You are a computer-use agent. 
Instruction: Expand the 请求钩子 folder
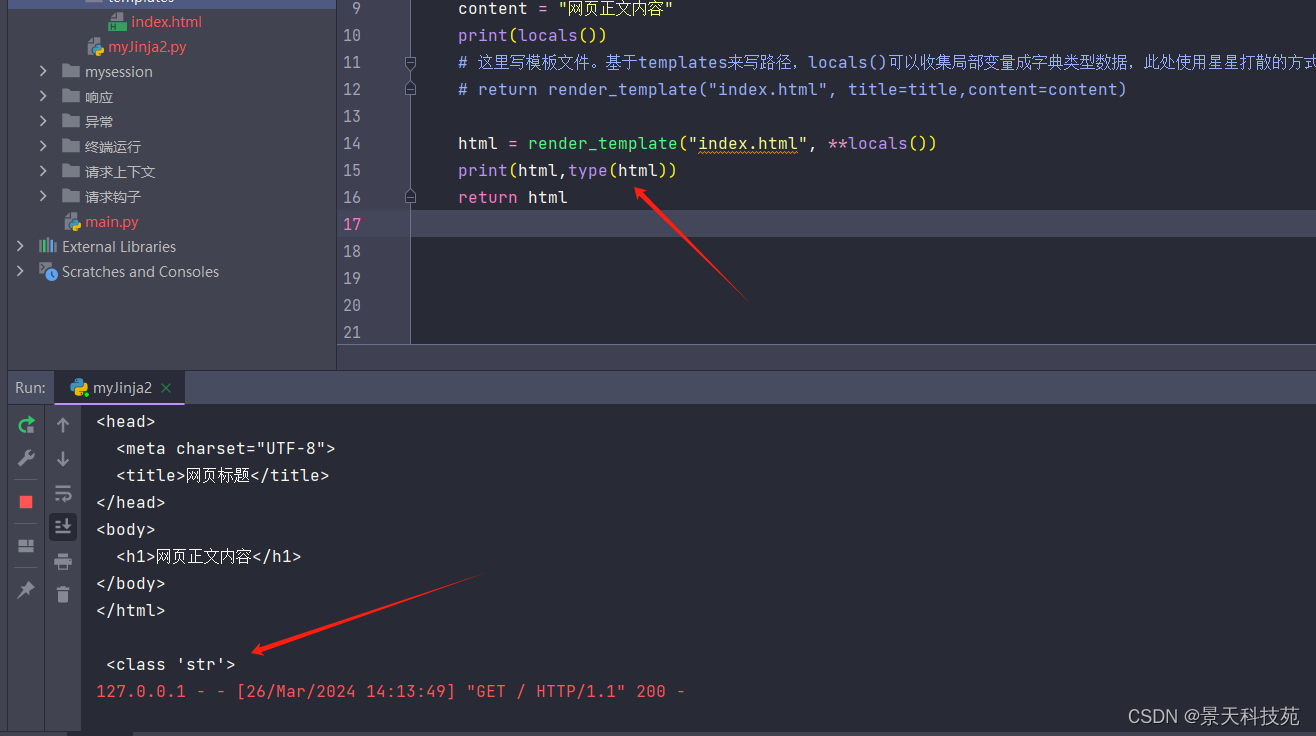pyautogui.click(x=43, y=196)
